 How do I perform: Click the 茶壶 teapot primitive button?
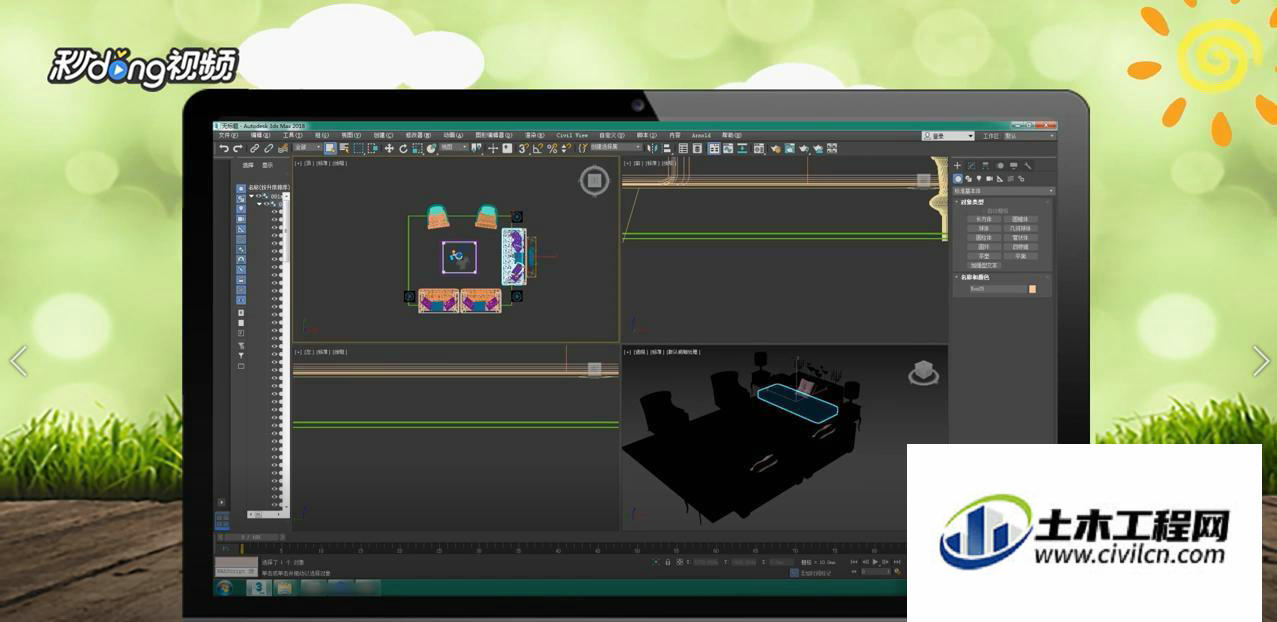[985, 256]
